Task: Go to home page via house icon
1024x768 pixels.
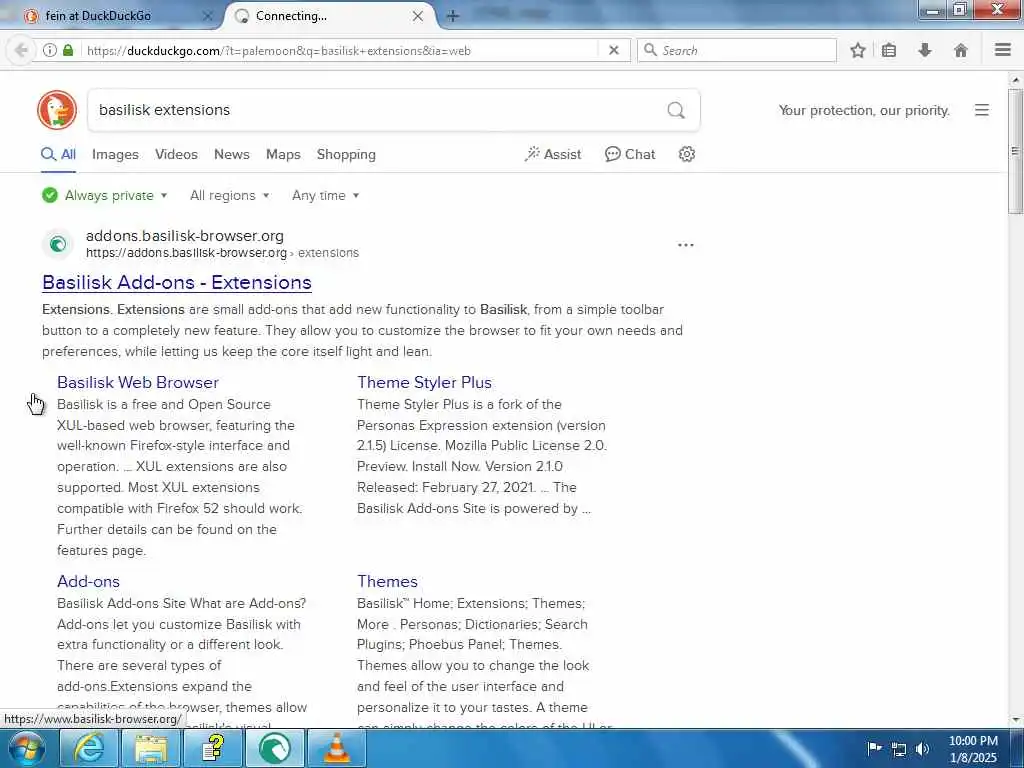Action: click(961, 50)
